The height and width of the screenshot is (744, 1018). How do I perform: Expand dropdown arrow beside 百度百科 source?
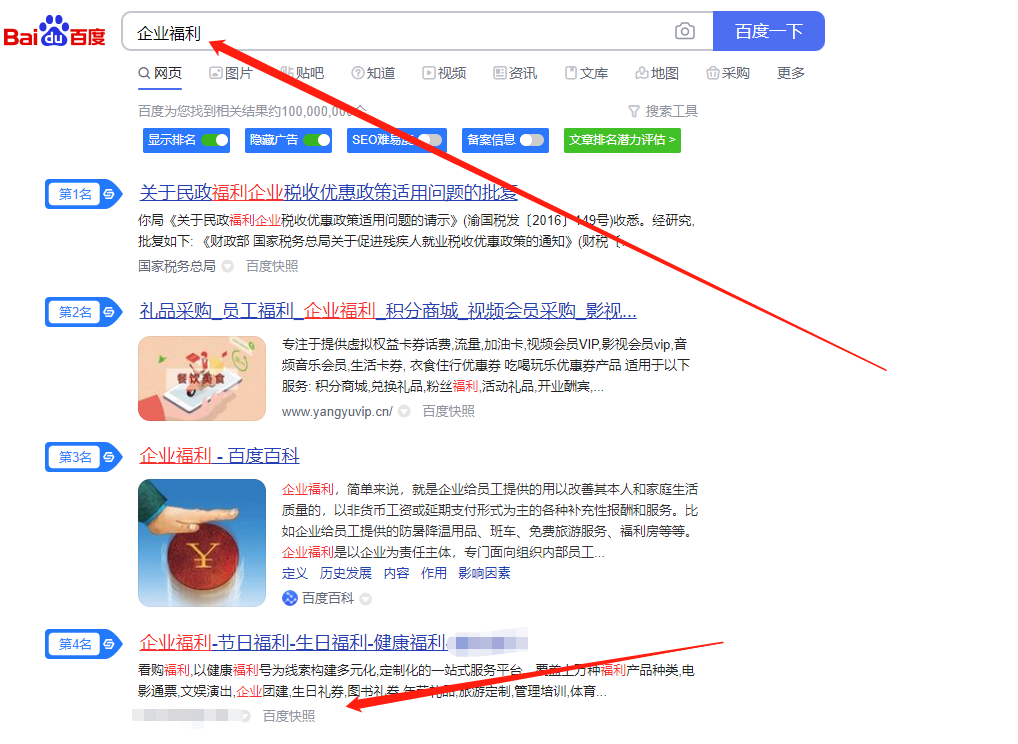366,599
